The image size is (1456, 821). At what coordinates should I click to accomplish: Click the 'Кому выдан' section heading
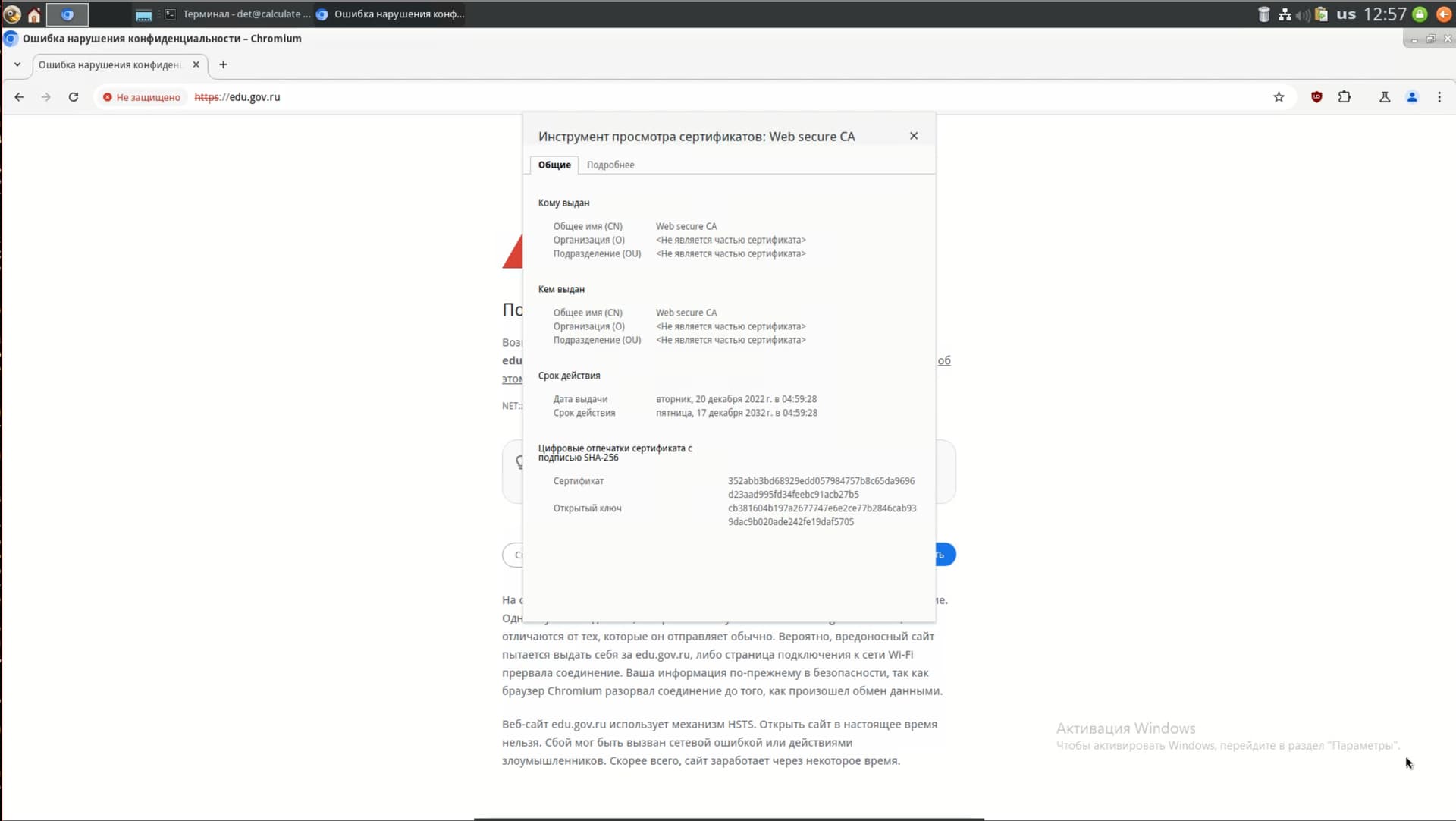pyautogui.click(x=563, y=203)
